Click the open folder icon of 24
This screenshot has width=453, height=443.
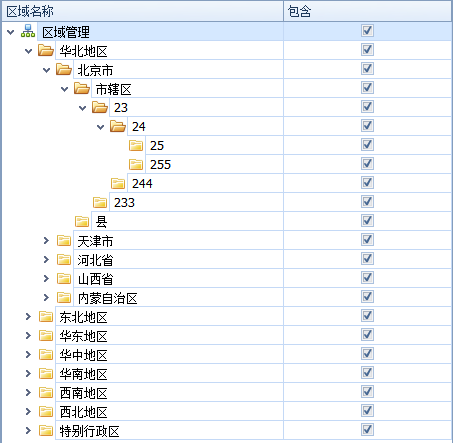[118, 126]
